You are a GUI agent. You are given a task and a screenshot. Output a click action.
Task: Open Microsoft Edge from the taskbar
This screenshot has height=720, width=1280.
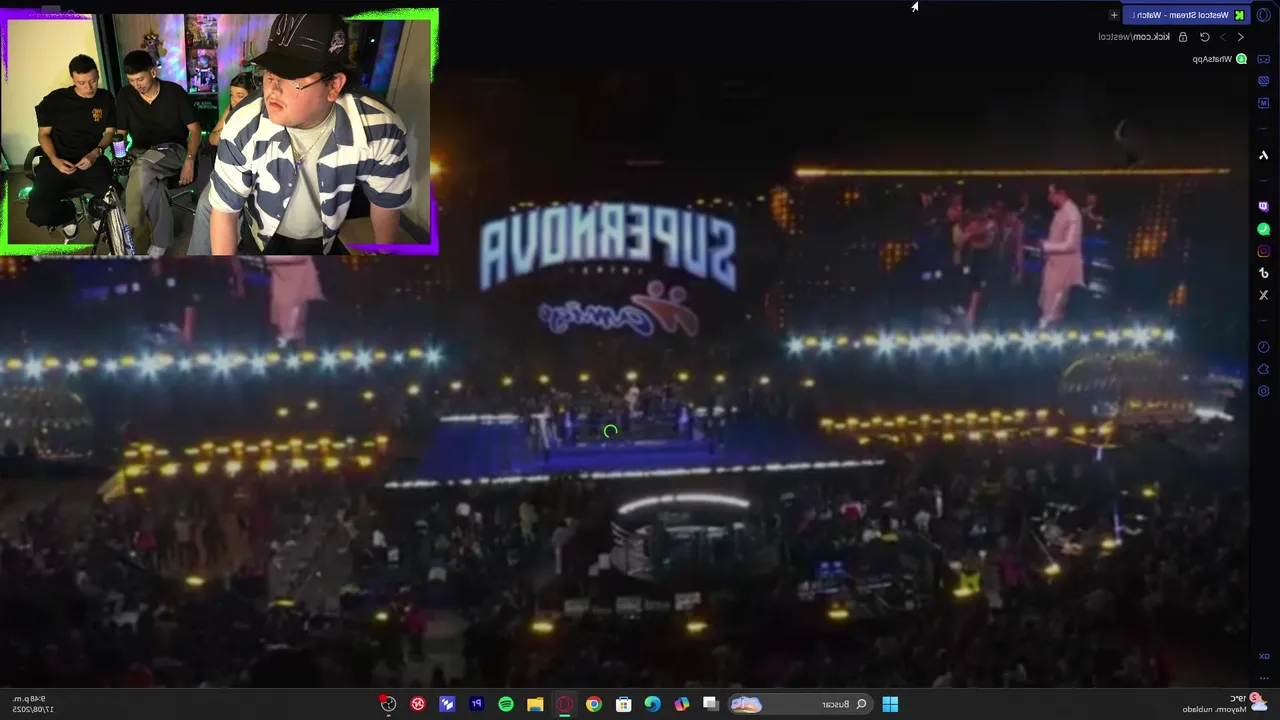point(652,704)
